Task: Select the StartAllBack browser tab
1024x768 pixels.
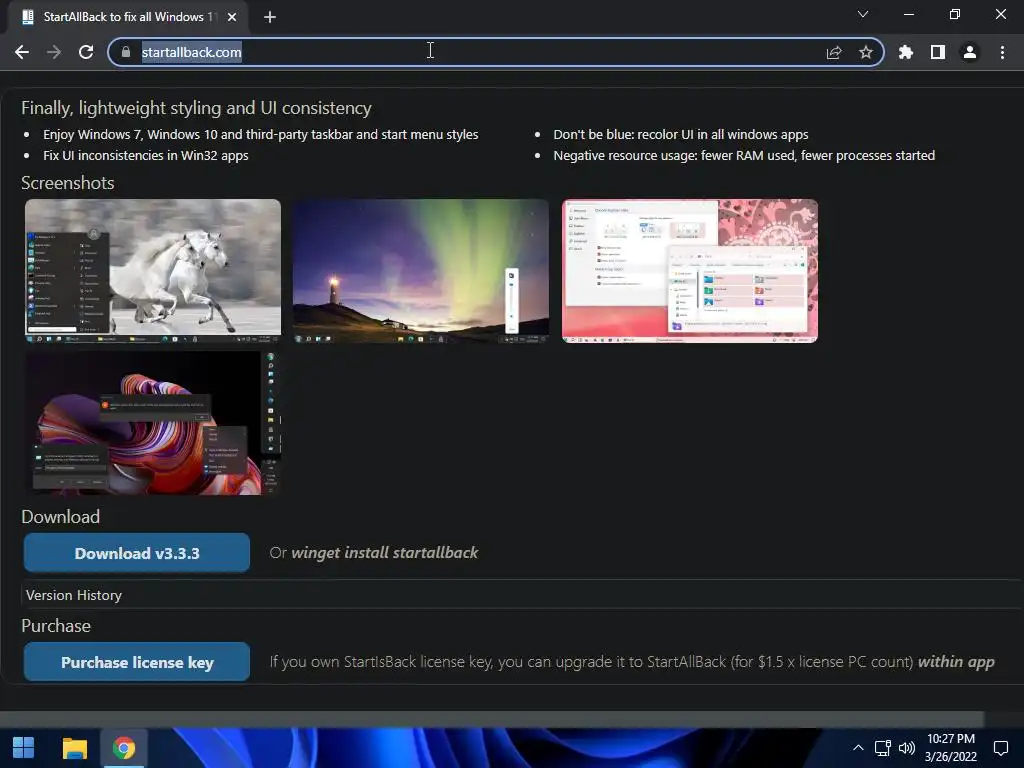Action: pyautogui.click(x=127, y=17)
